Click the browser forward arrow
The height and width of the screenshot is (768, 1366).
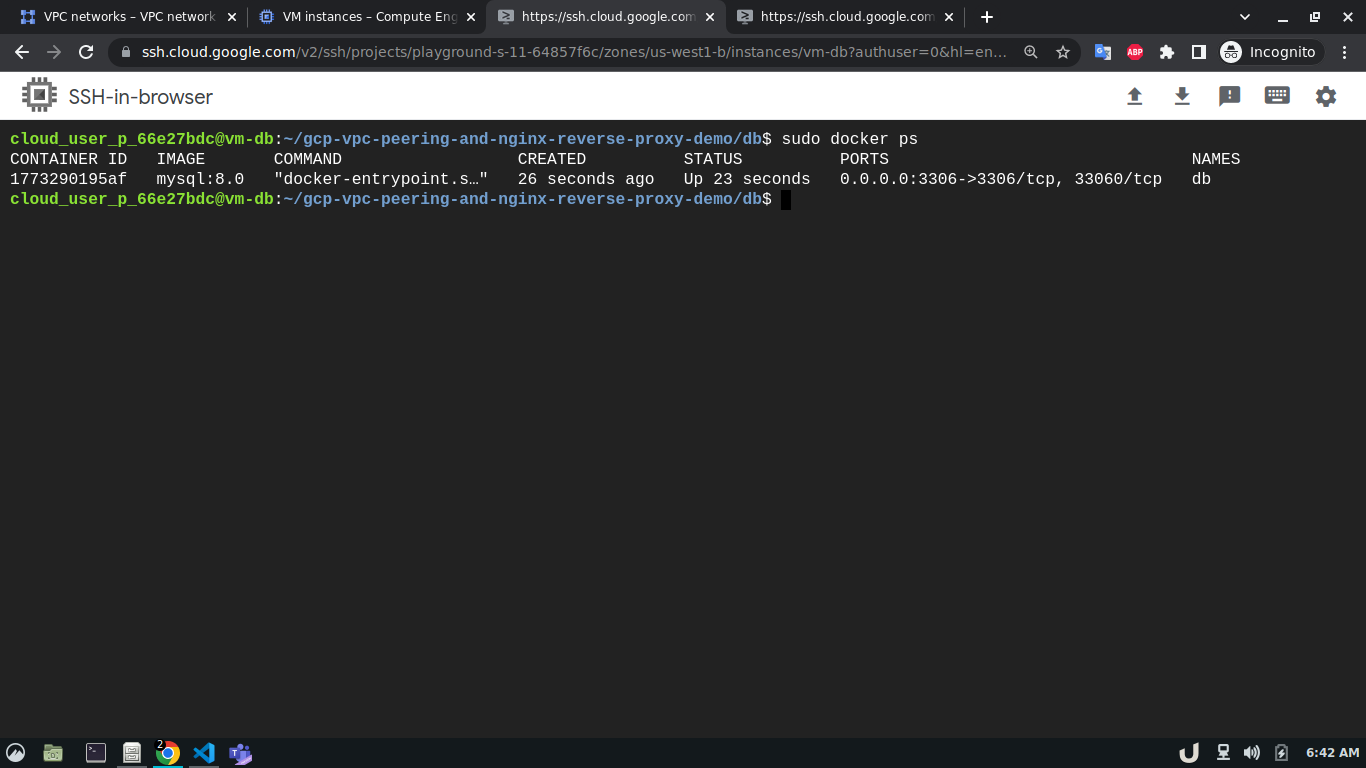tap(54, 52)
